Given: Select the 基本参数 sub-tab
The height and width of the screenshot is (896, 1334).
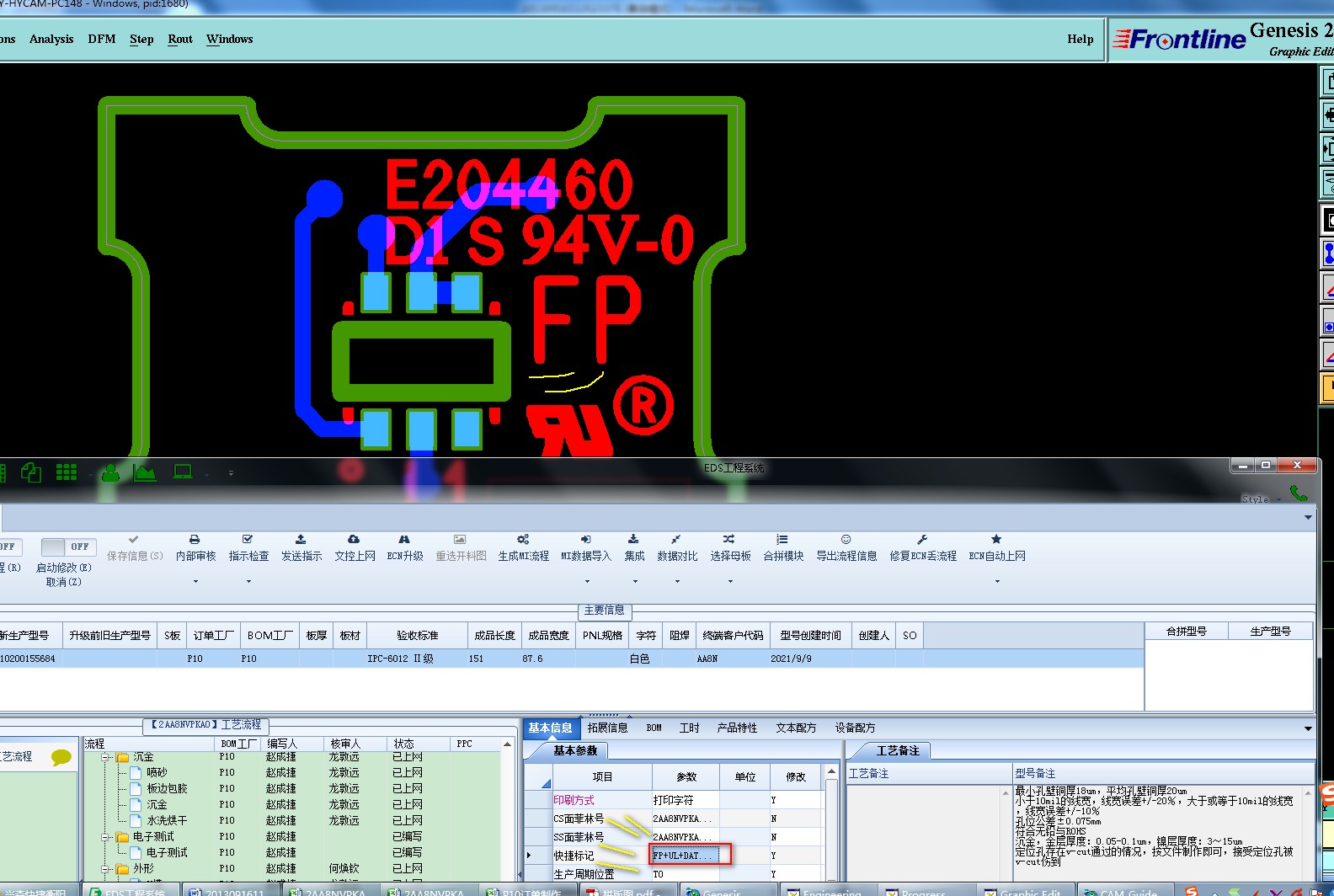Looking at the screenshot, I should coord(575,750).
